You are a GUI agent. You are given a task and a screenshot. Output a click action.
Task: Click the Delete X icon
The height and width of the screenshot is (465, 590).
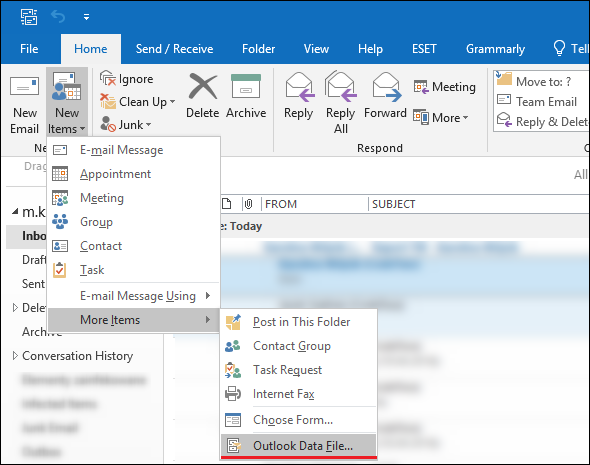(203, 87)
